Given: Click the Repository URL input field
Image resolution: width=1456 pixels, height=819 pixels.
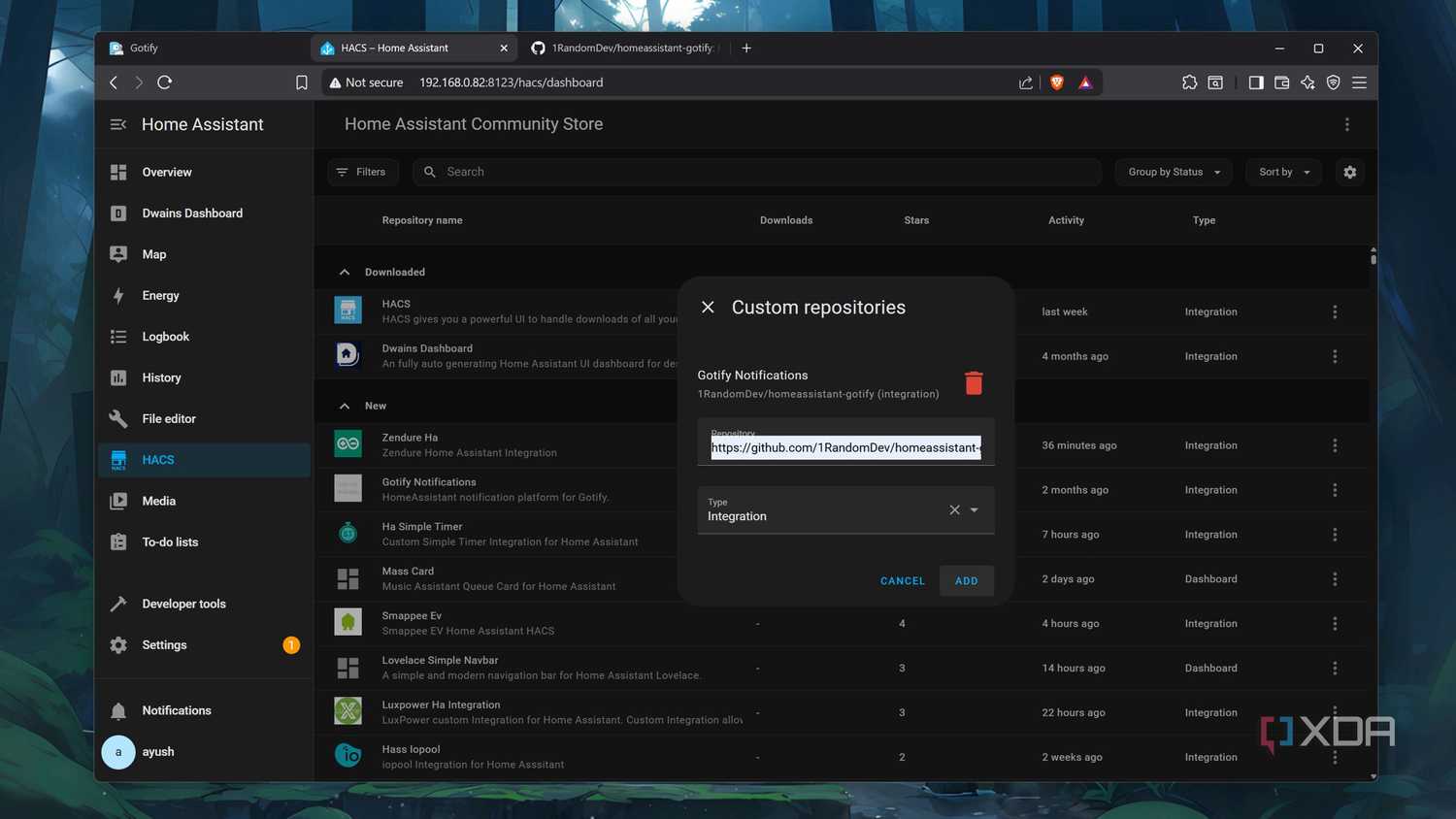Looking at the screenshot, I should pos(845,442).
